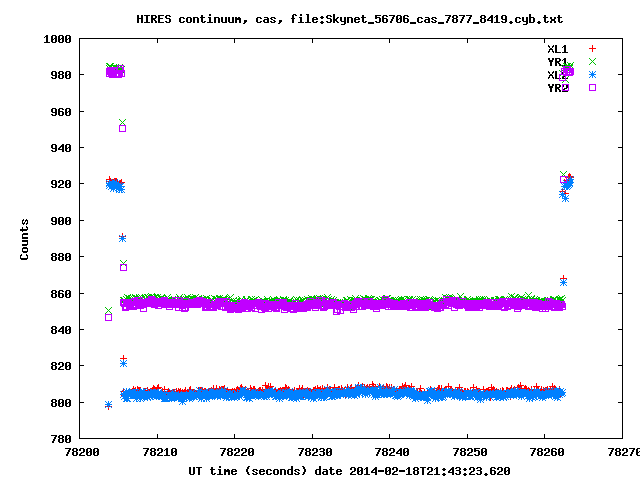The image size is (640, 480).
Task: Click the y-axis tick label 900
Action: pyautogui.click(x=61, y=221)
